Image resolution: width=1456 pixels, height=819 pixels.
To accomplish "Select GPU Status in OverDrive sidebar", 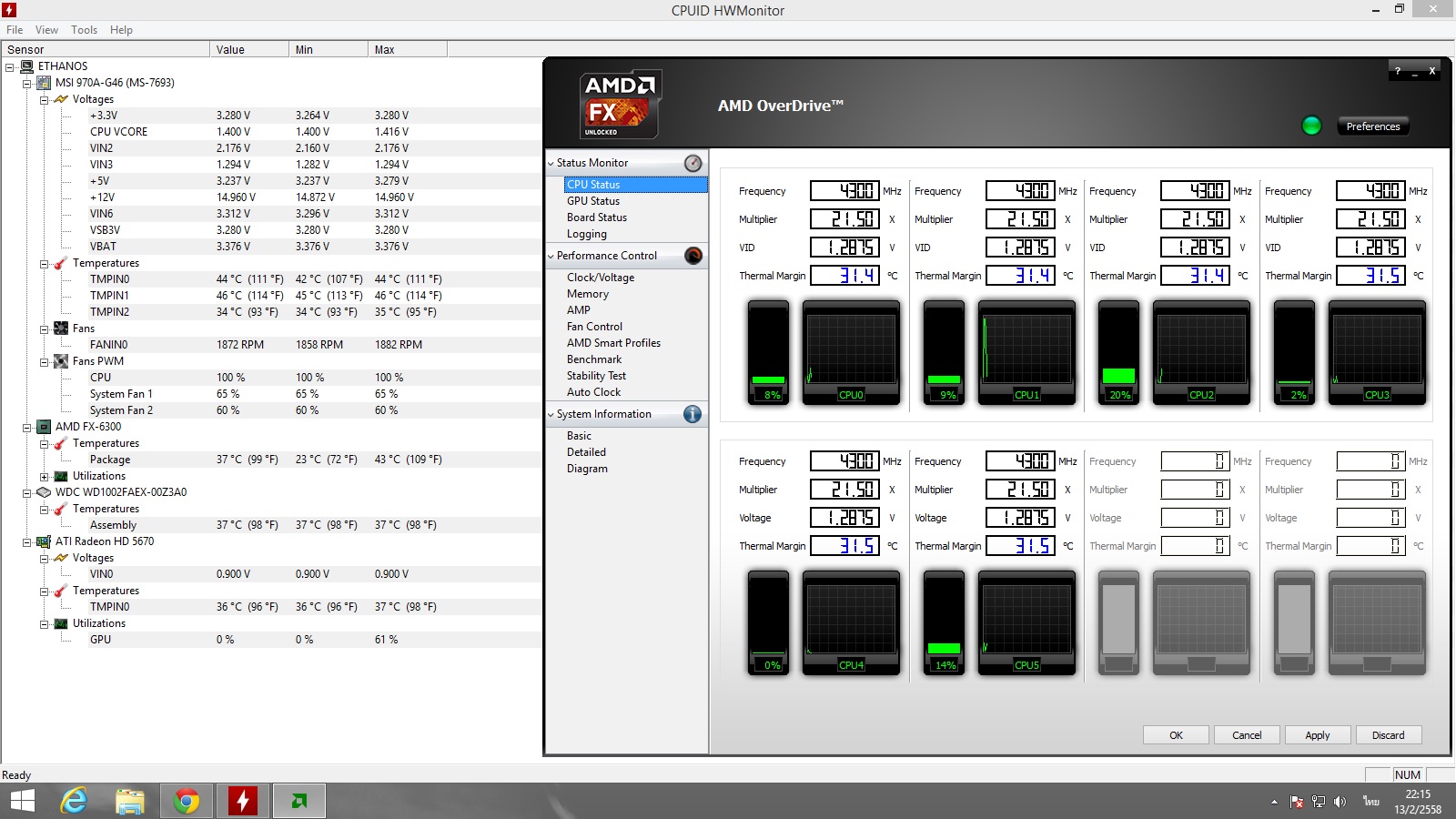I will pos(593,201).
